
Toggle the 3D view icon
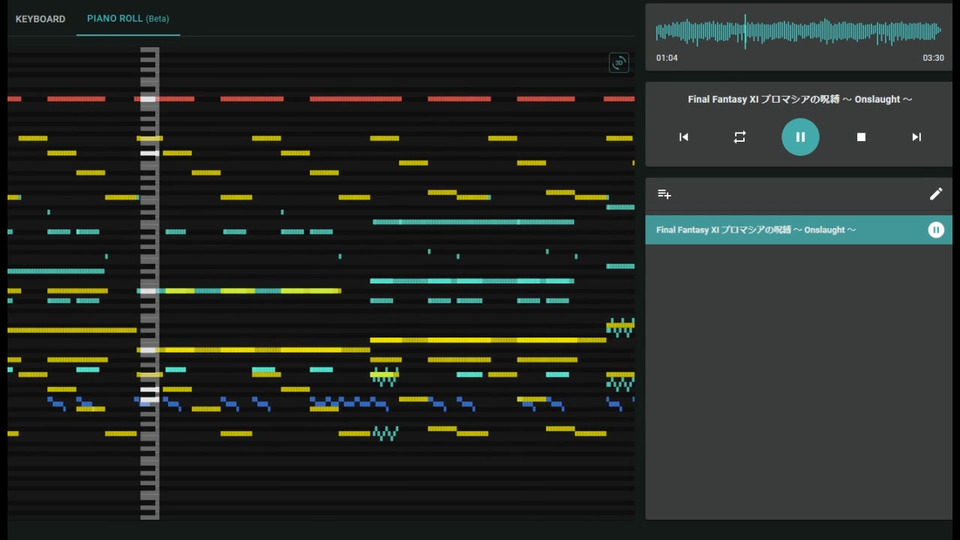[x=619, y=62]
